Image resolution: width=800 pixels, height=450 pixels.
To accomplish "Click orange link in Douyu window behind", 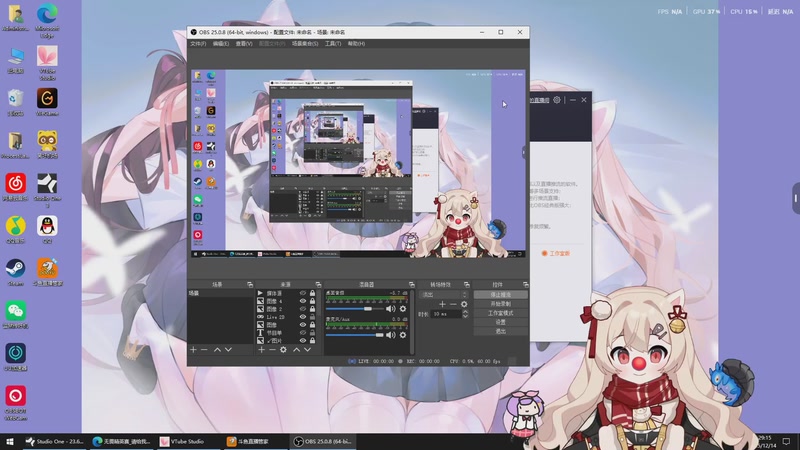I will 556,253.
